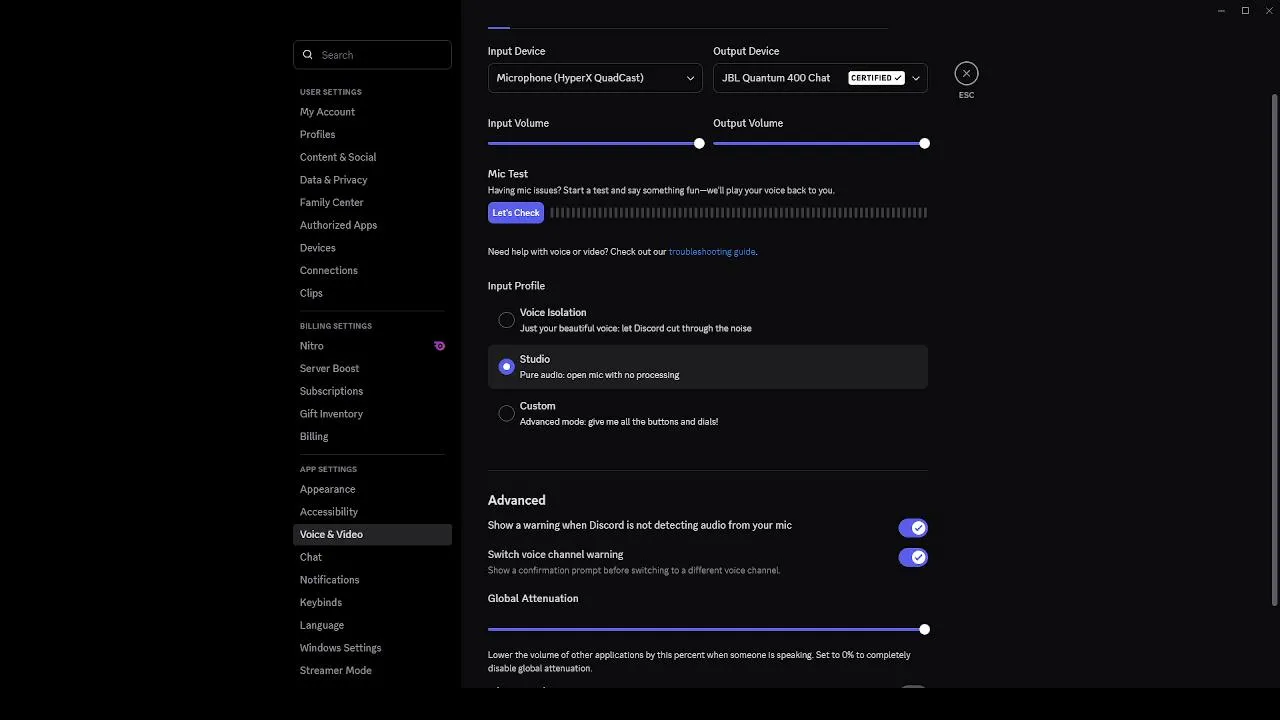
Task: Maximize the Discord window
Action: pyautogui.click(x=1245, y=11)
